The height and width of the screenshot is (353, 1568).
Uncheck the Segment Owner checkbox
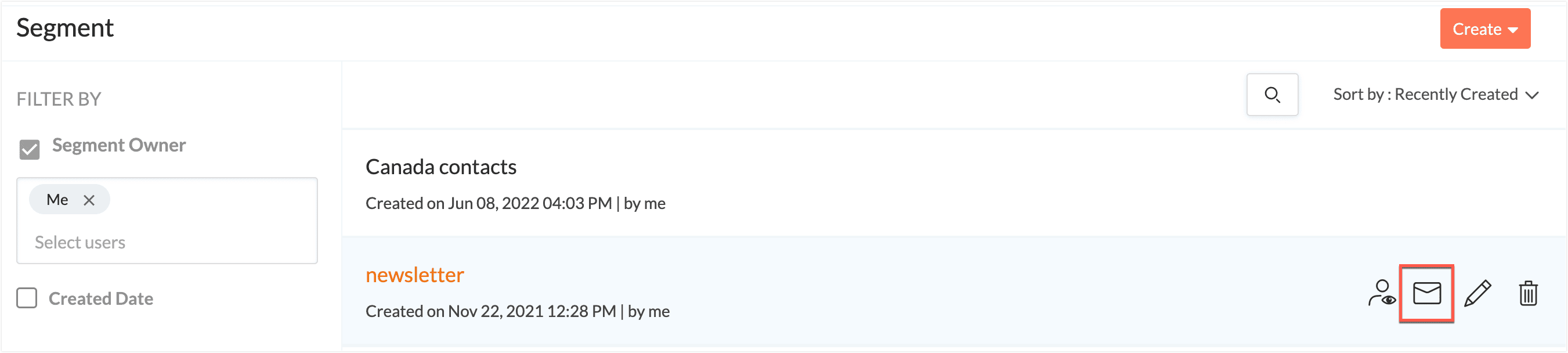click(29, 149)
